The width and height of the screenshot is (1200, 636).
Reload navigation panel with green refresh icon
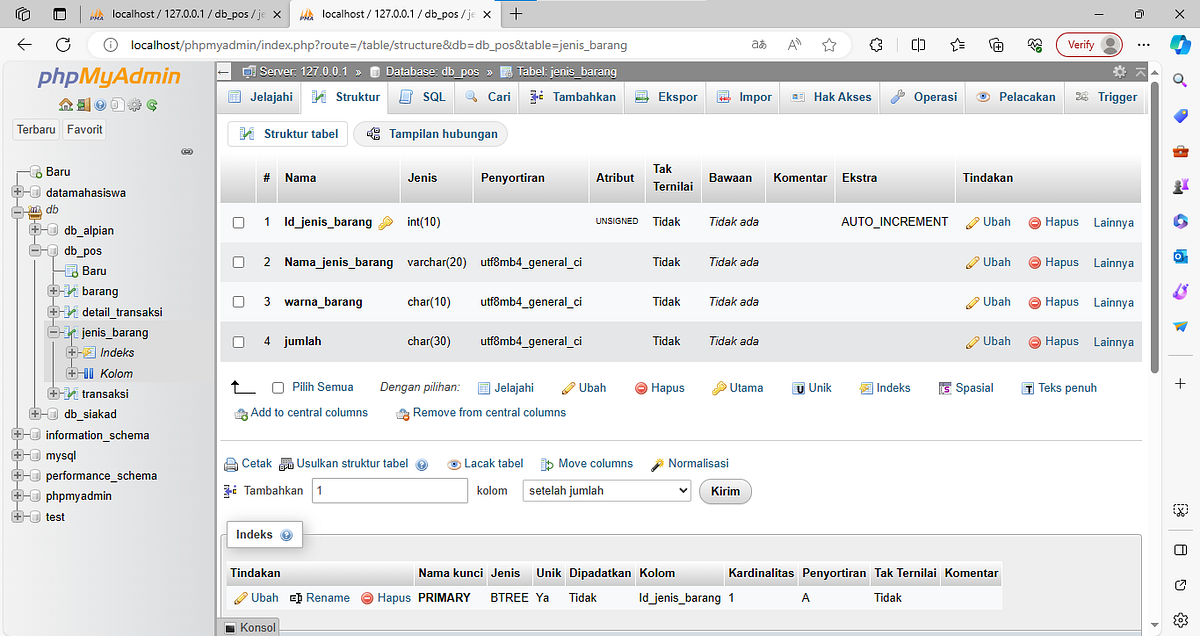(x=152, y=105)
